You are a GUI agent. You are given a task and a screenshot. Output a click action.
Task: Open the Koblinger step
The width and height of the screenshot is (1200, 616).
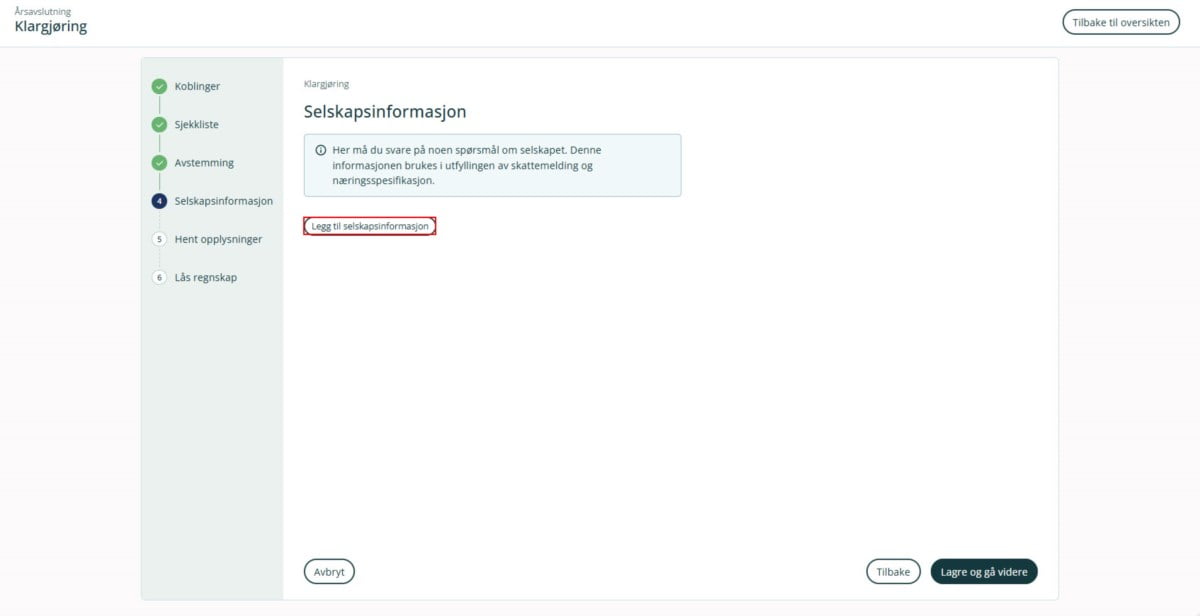pos(197,86)
